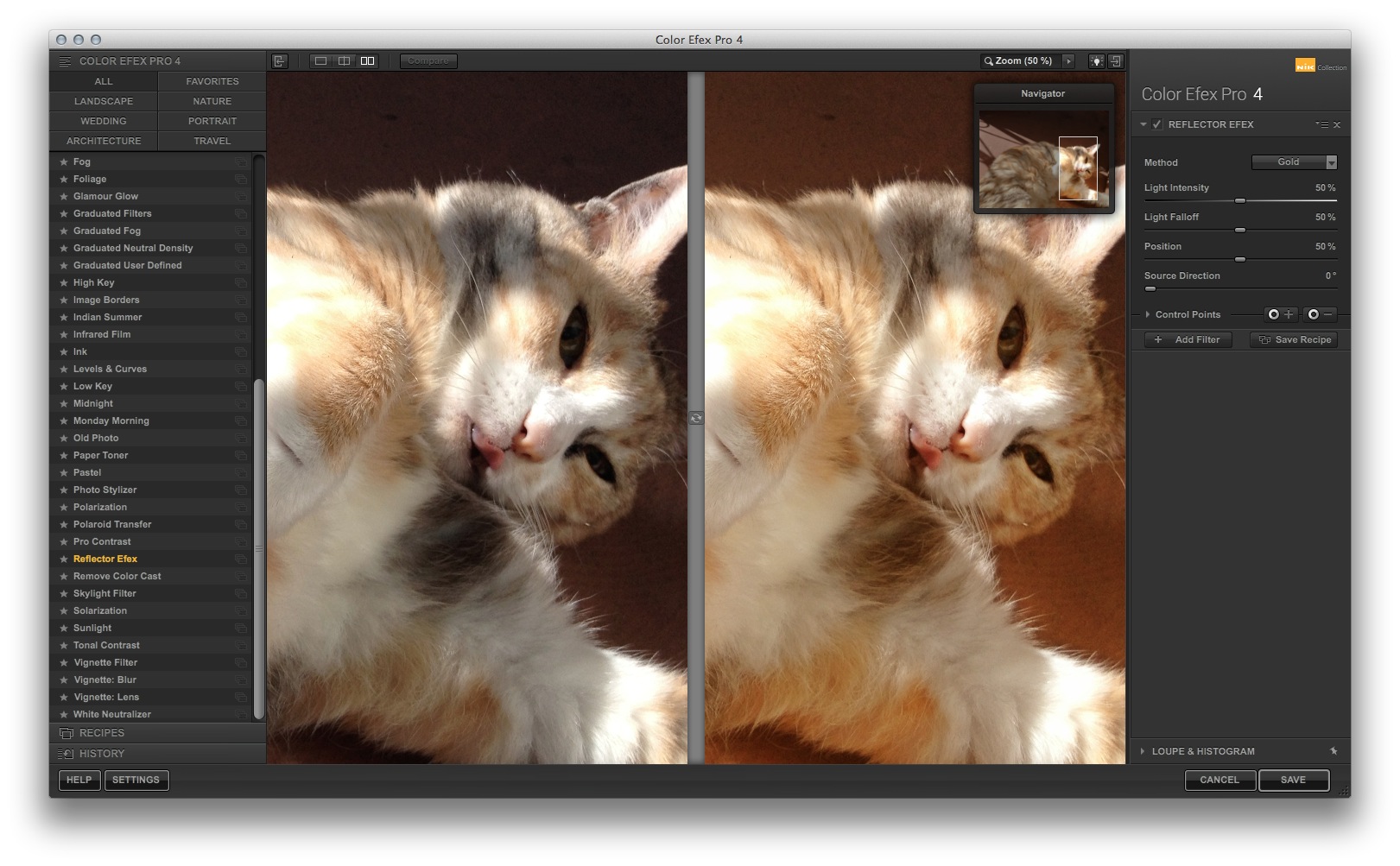The height and width of the screenshot is (866, 1400).
Task: Favorite the Vignette: Blur star
Action: pos(64,680)
